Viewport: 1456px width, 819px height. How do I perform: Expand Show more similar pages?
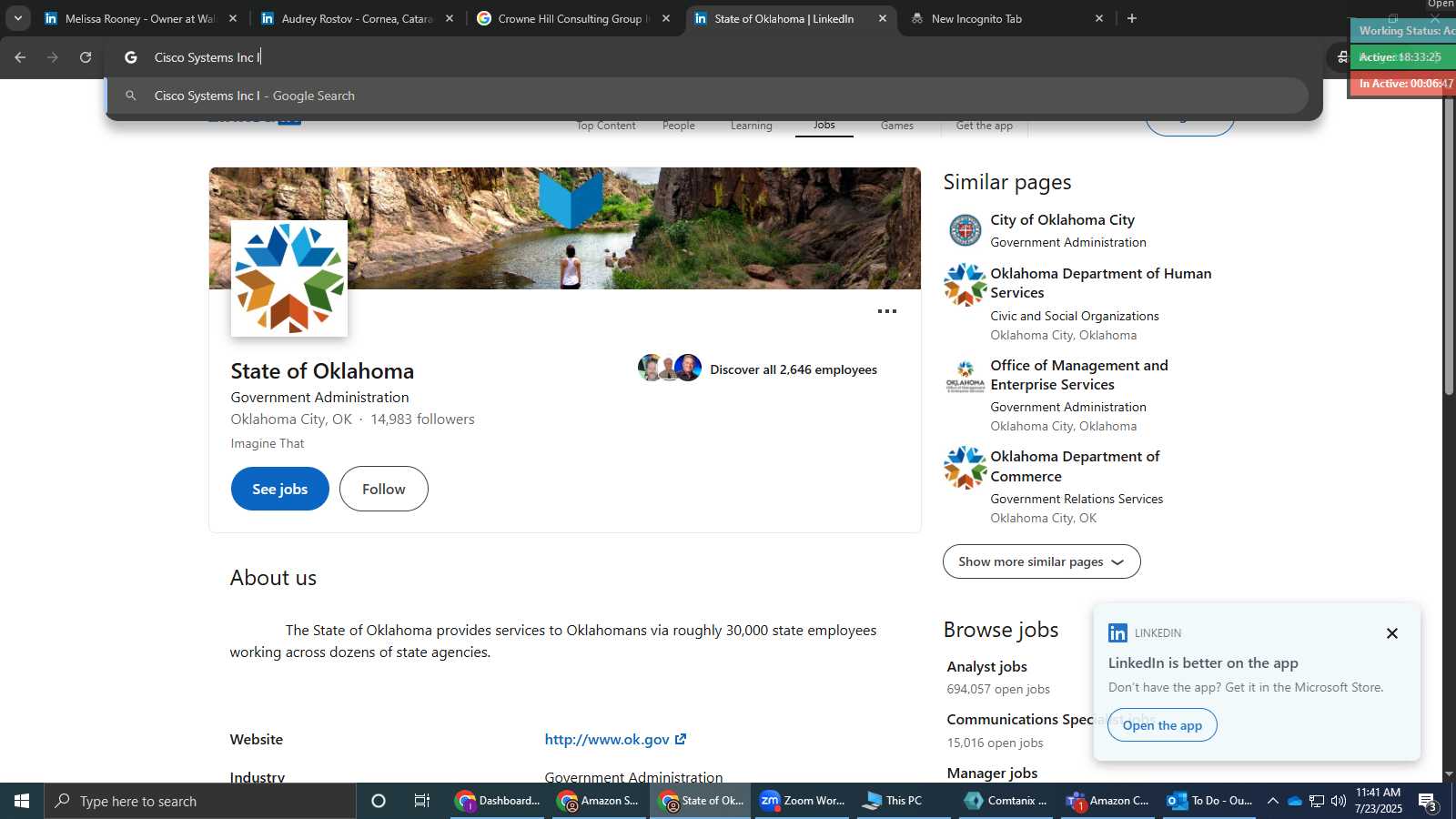point(1042,561)
